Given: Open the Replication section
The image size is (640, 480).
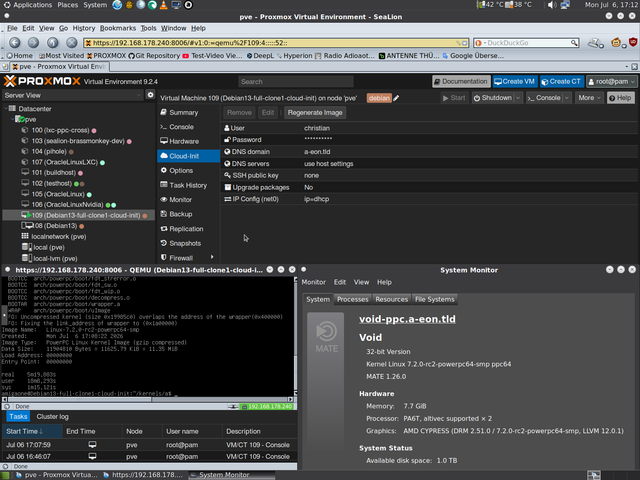Looking at the screenshot, I should (188, 229).
